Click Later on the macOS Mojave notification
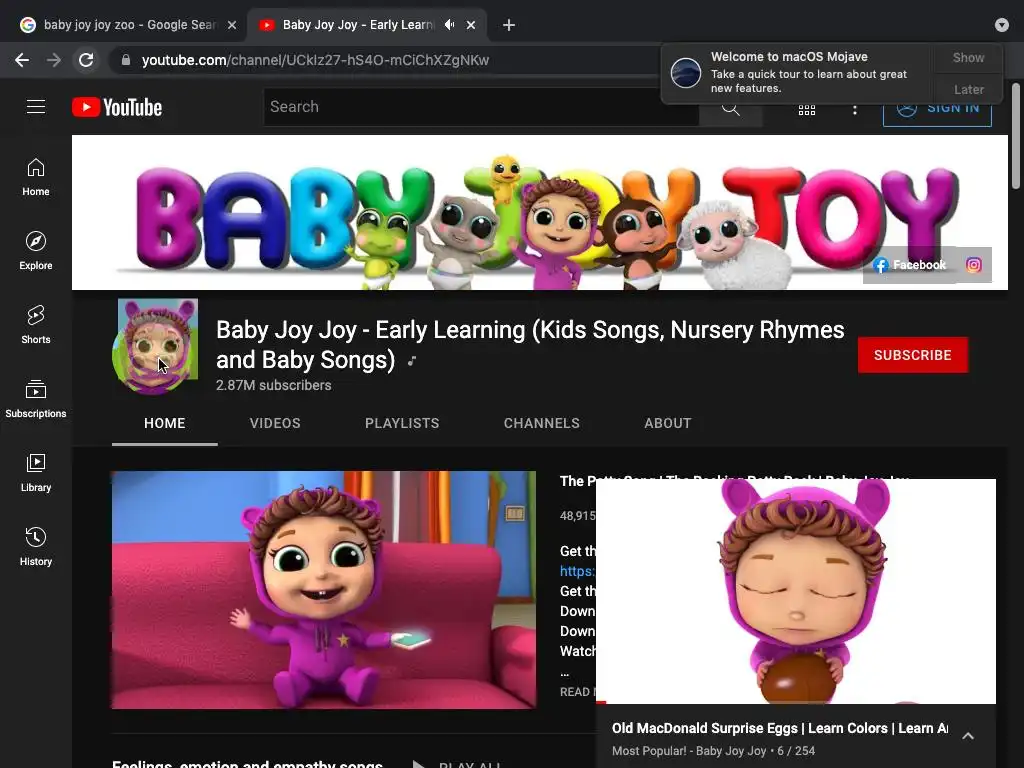1024x768 pixels. [x=968, y=89]
